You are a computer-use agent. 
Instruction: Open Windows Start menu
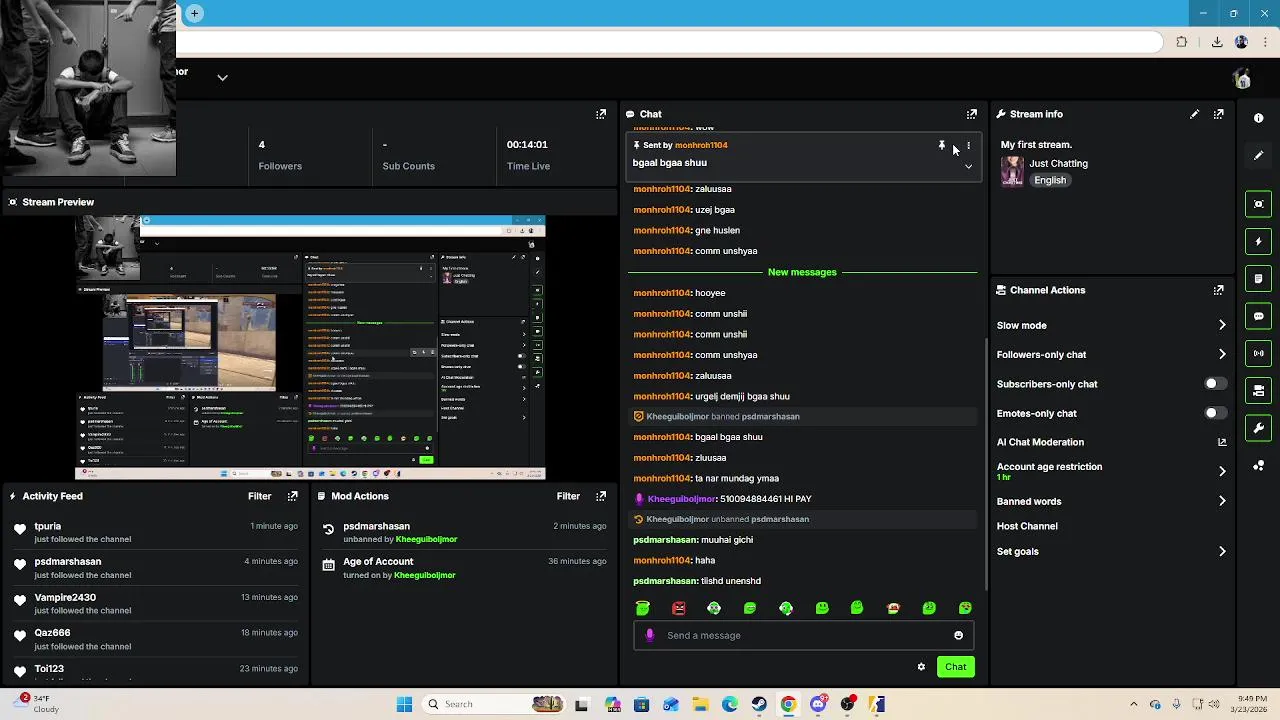pyautogui.click(x=404, y=704)
